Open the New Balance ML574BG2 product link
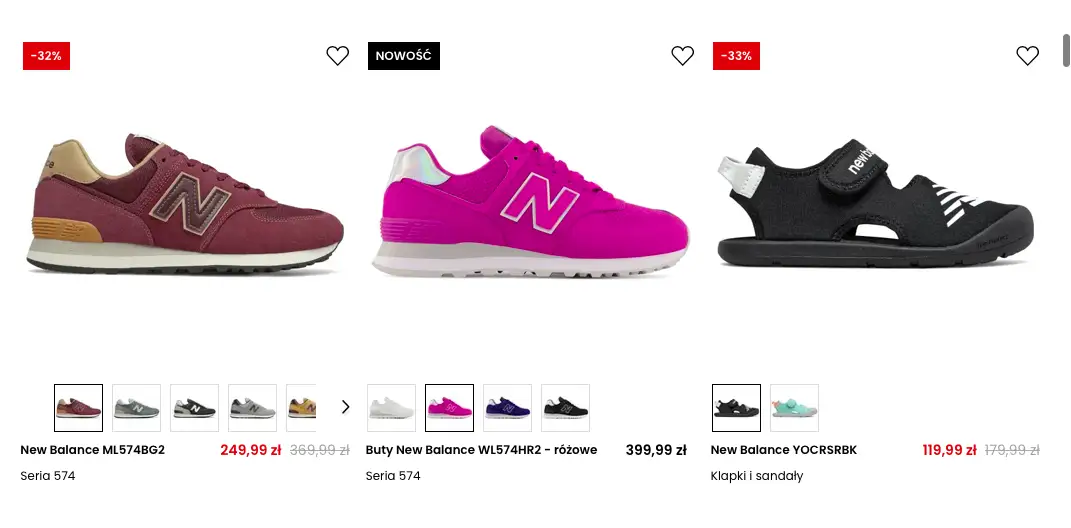The image size is (1071, 528). [x=93, y=450]
